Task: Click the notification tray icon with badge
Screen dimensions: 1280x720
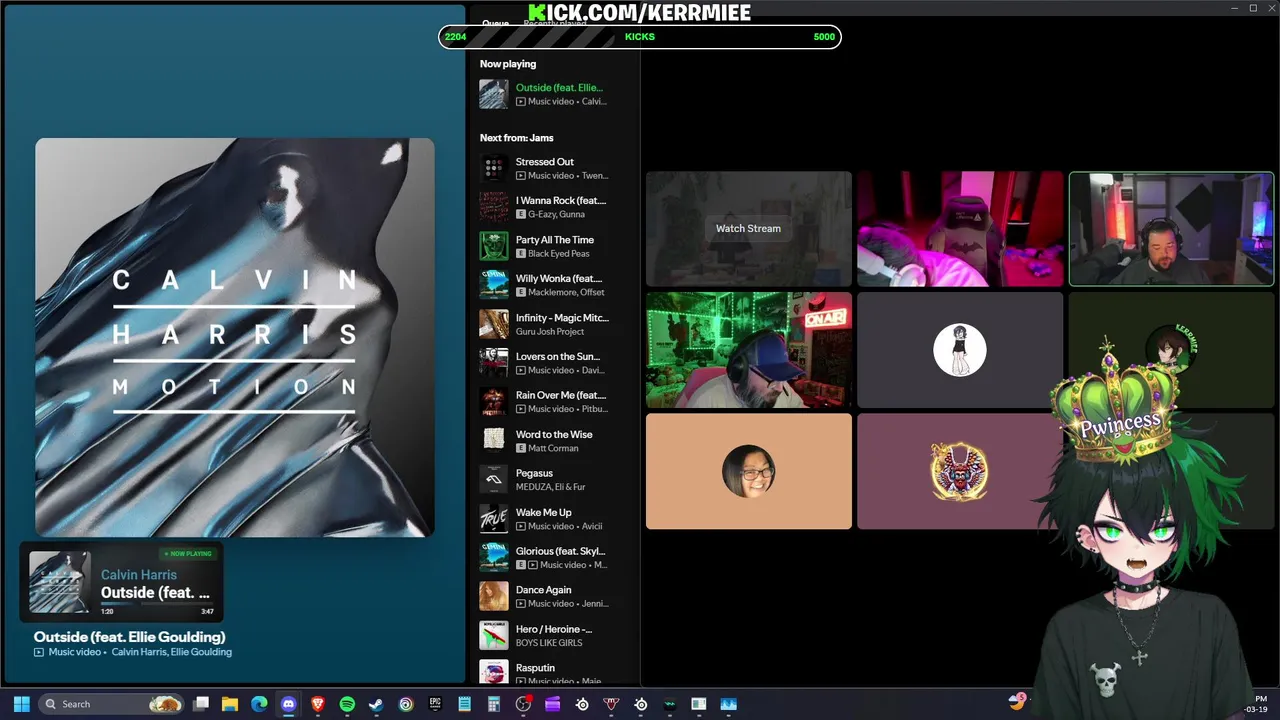Action: (1017, 702)
